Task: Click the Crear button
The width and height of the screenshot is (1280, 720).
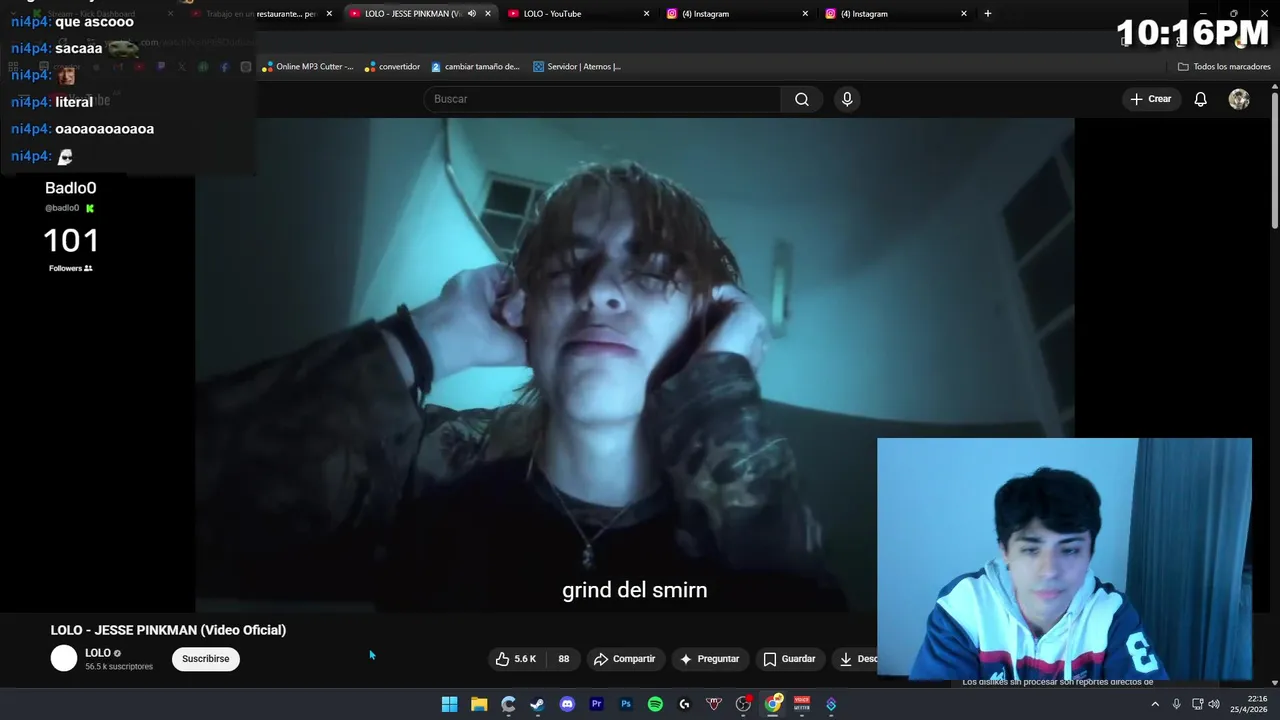Action: point(1151,99)
